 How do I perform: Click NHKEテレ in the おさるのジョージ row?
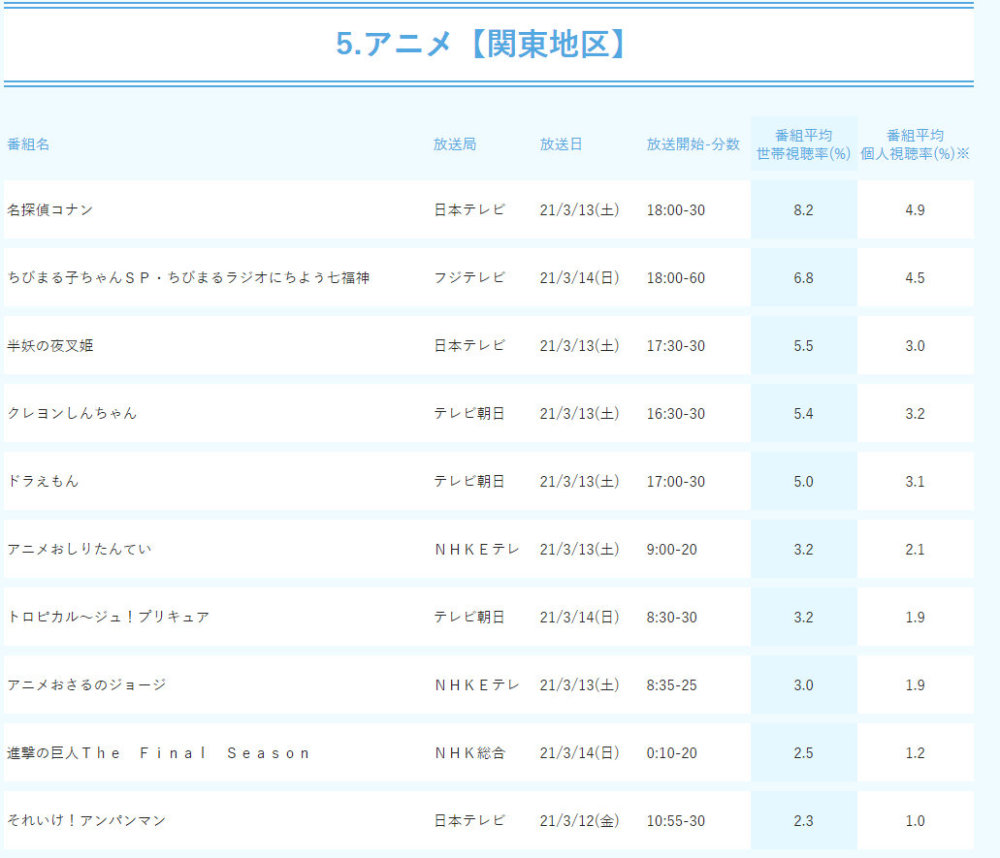(477, 685)
